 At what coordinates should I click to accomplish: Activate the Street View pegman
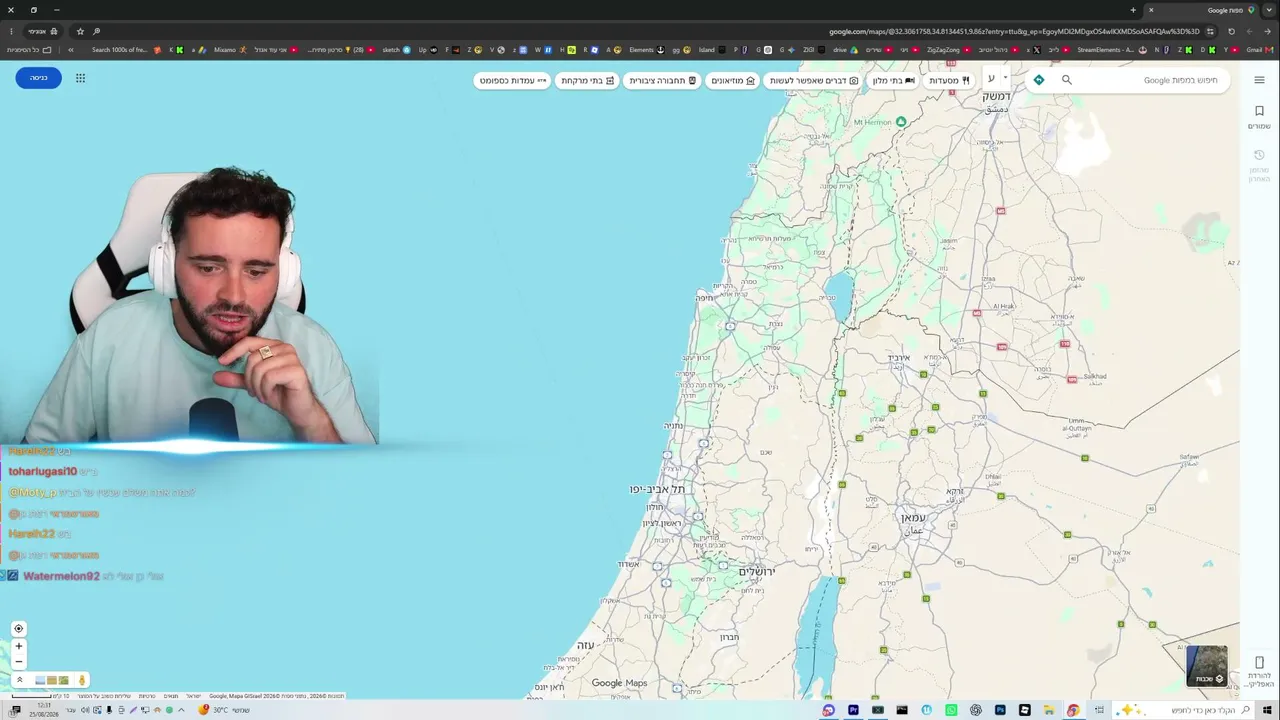[x=82, y=680]
